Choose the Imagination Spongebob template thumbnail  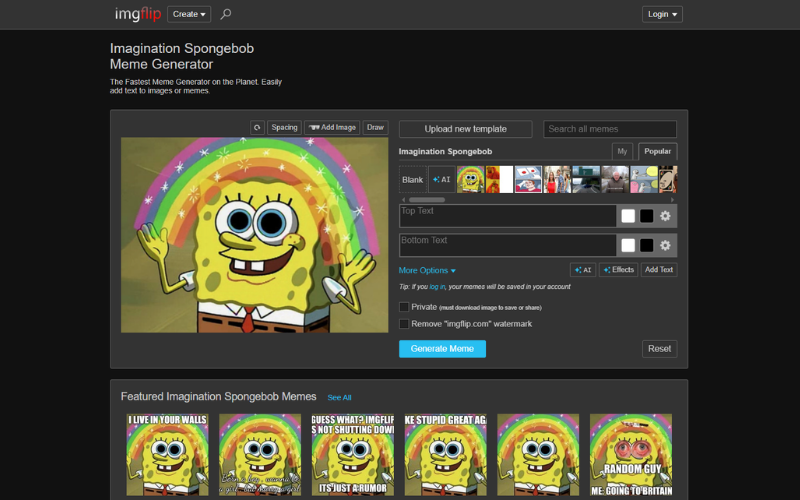click(470, 180)
